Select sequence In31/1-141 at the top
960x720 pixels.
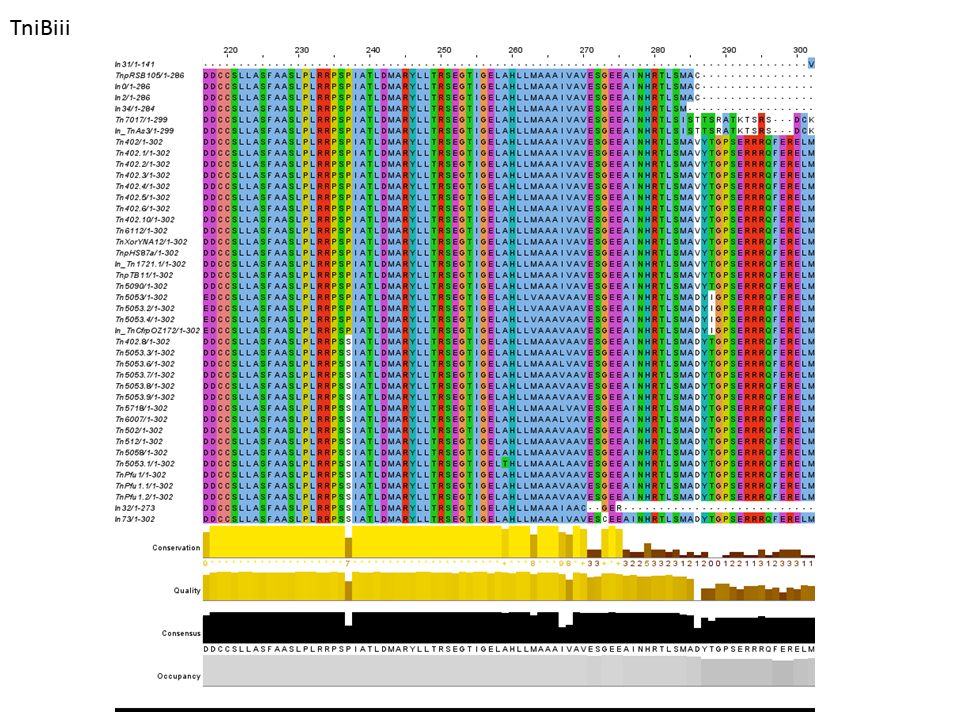134,64
